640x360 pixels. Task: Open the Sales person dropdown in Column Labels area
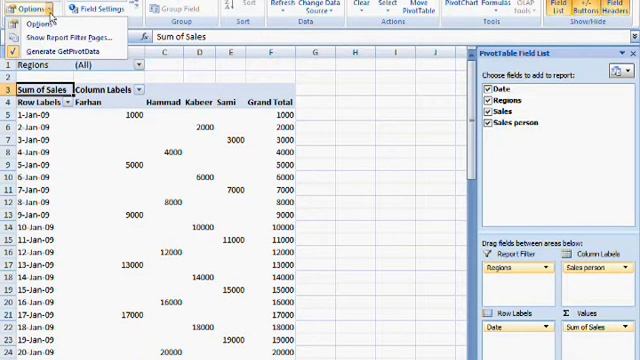click(625, 268)
